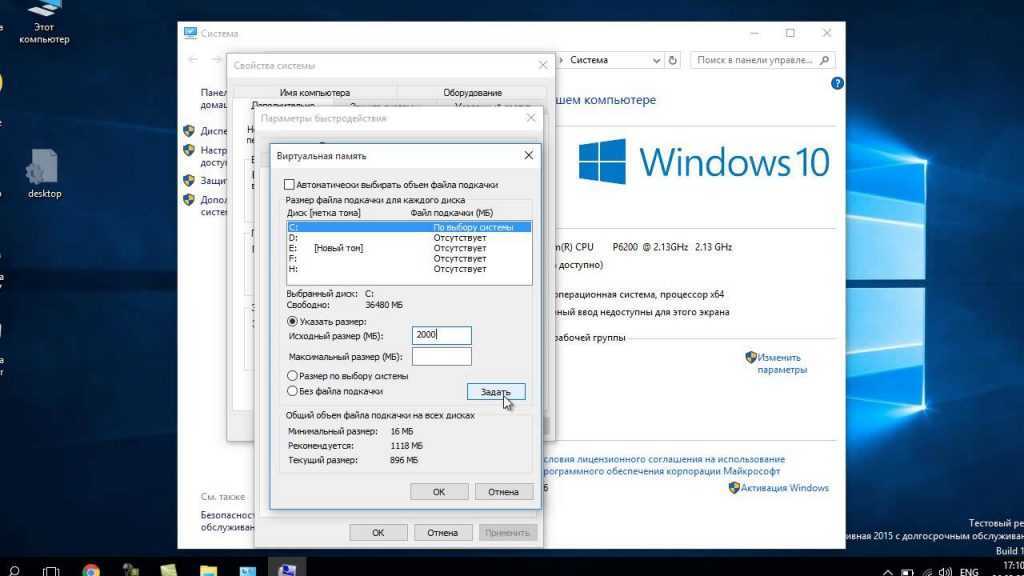
Task: Select the desktop file icon
Action: pyautogui.click(x=44, y=174)
